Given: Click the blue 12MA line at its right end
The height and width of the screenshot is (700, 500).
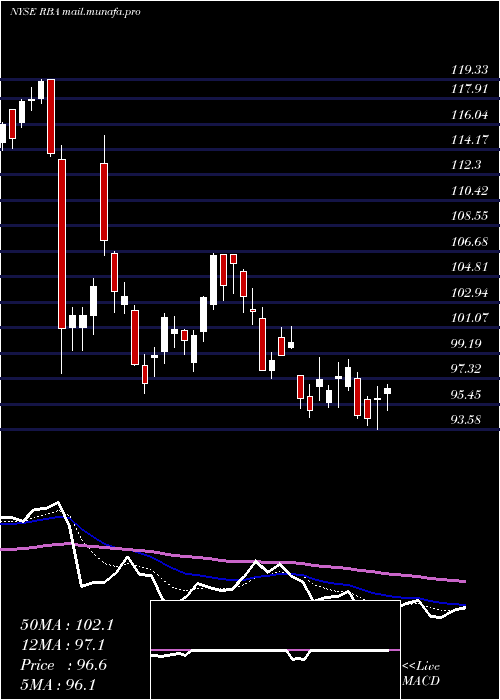Looking at the screenshot, I should 462,605.
